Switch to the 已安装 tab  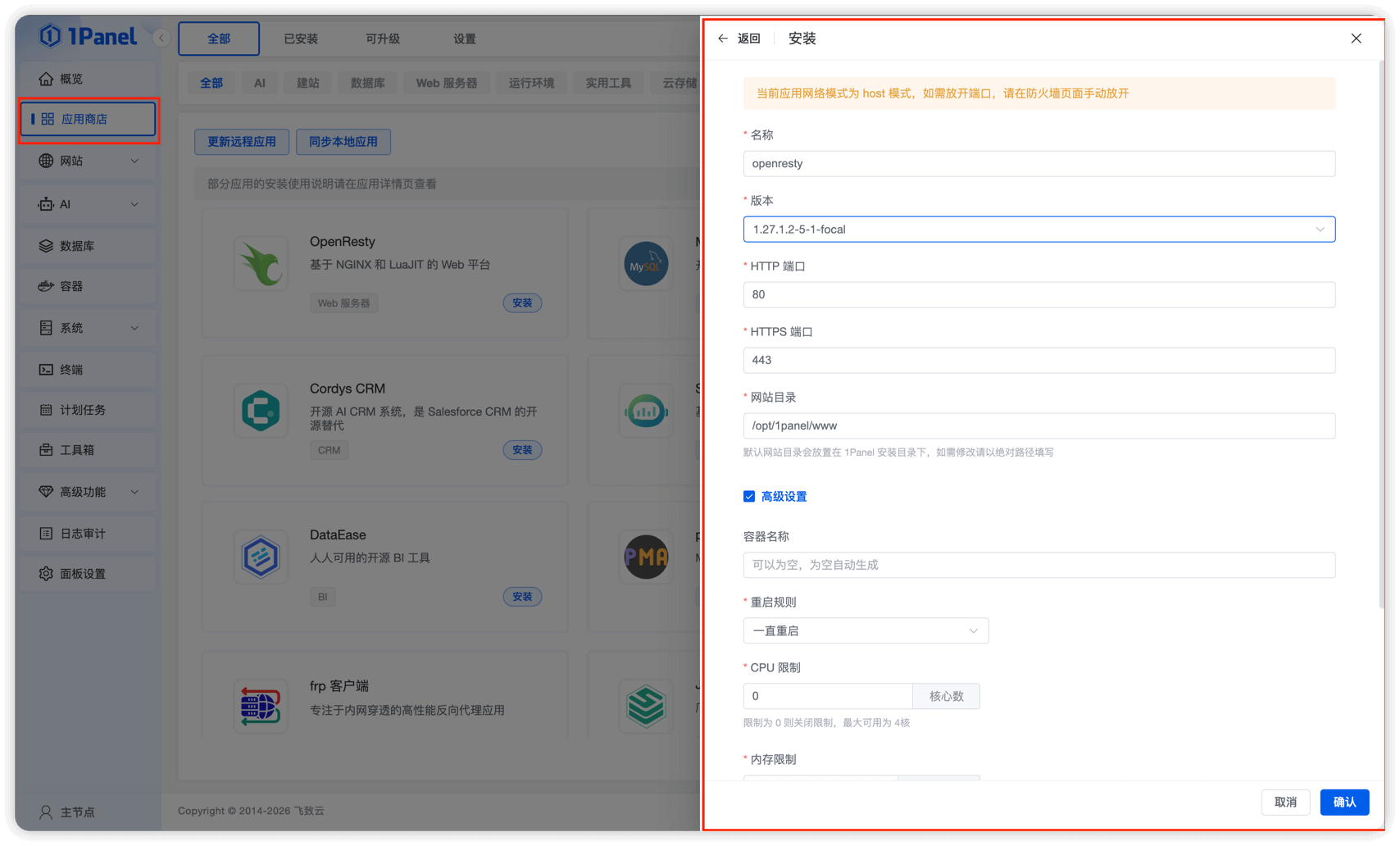click(x=301, y=39)
